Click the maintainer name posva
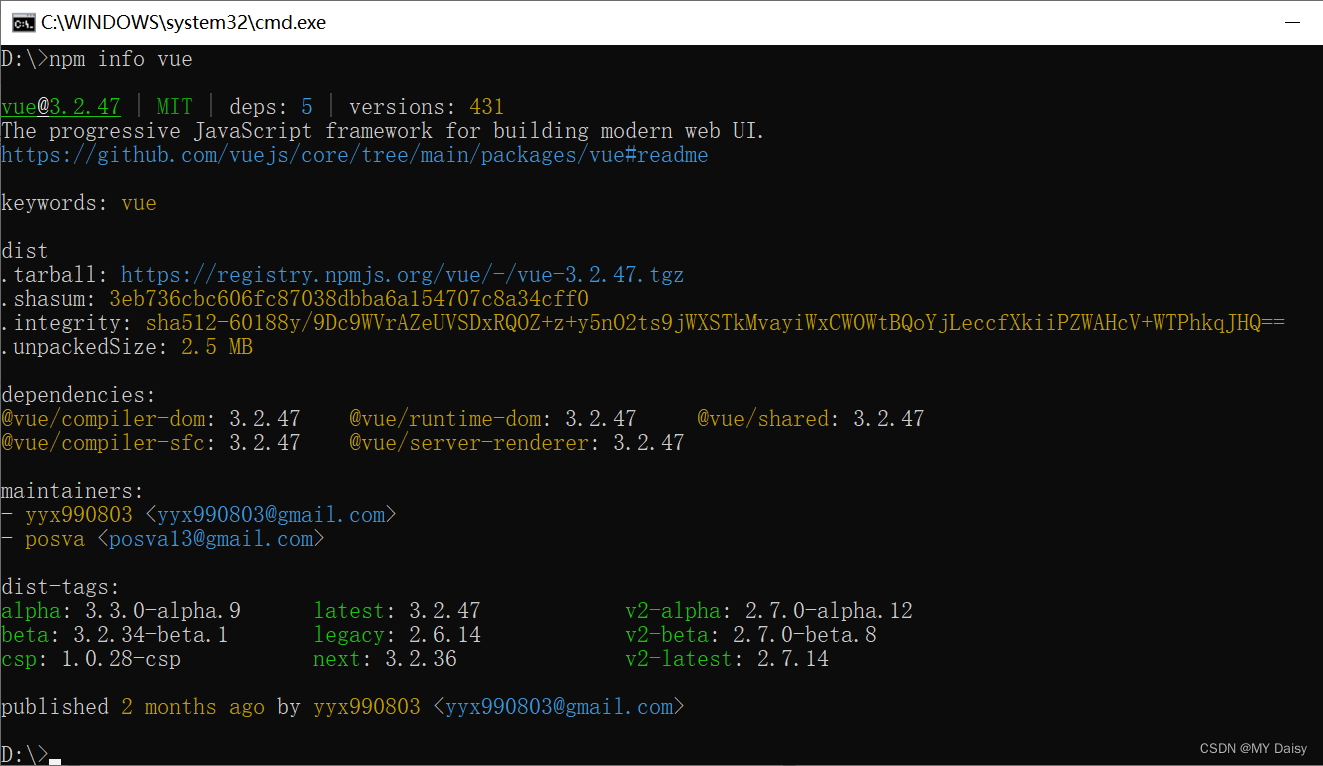Screen dimensions: 1323x766 pyautogui.click(x=55, y=539)
